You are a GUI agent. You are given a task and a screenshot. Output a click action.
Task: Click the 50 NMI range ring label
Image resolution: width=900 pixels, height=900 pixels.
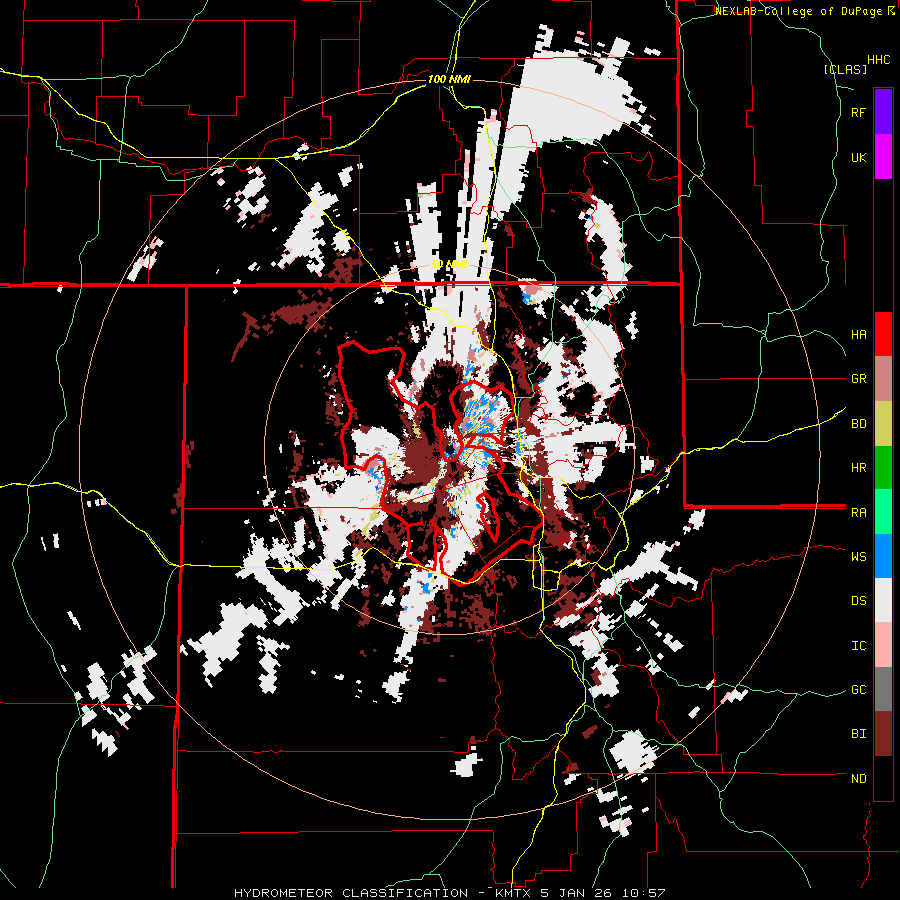(449, 265)
